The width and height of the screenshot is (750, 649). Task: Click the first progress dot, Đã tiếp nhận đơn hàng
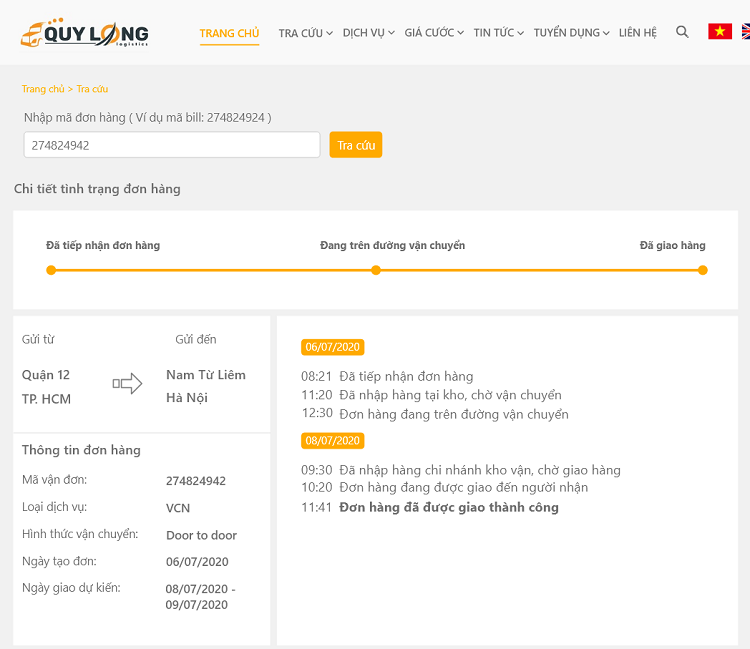click(x=51, y=270)
